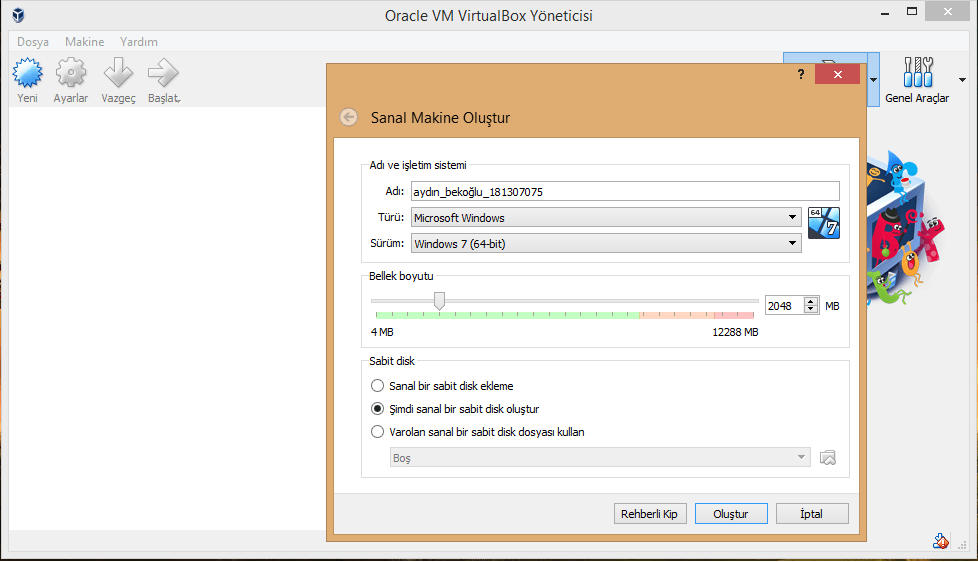This screenshot has width=978, height=562.
Task: Click the Vazgeç down-arrow icon
Action: [x=118, y=73]
